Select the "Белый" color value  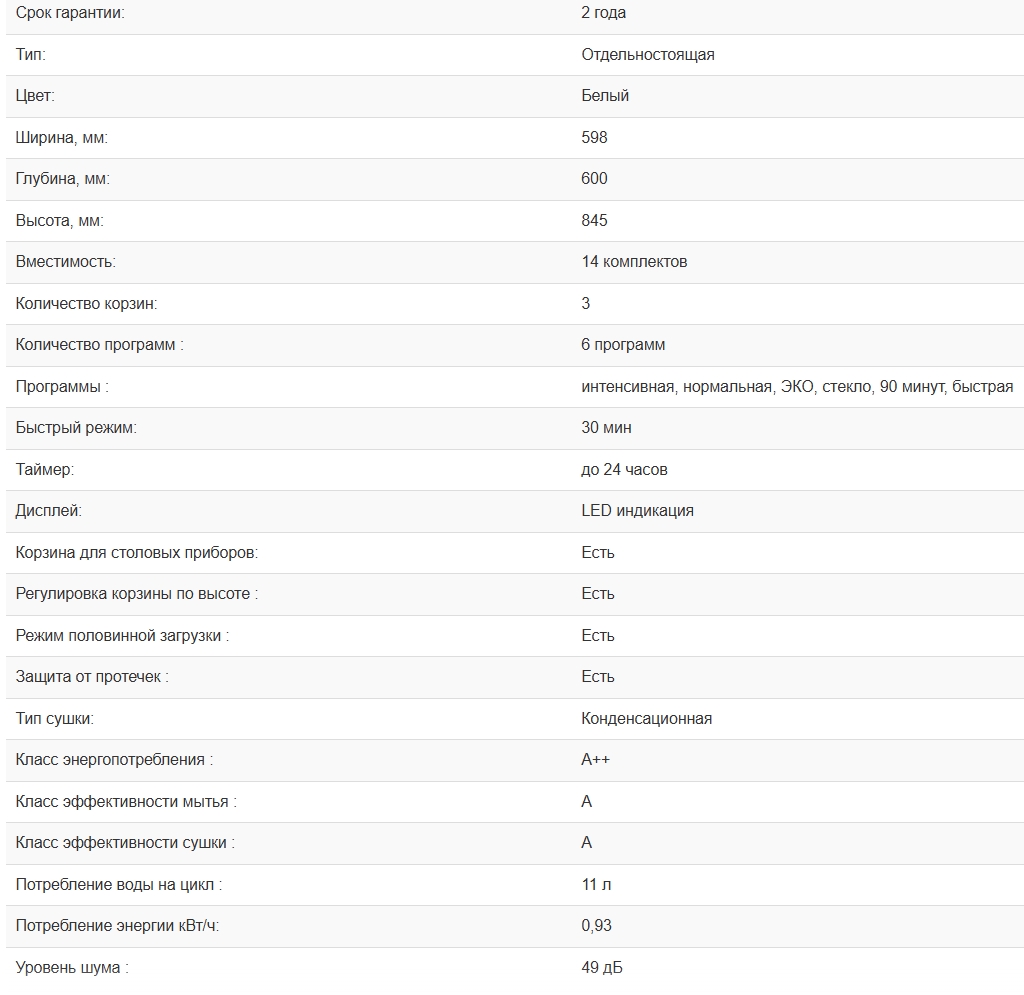click(x=605, y=96)
